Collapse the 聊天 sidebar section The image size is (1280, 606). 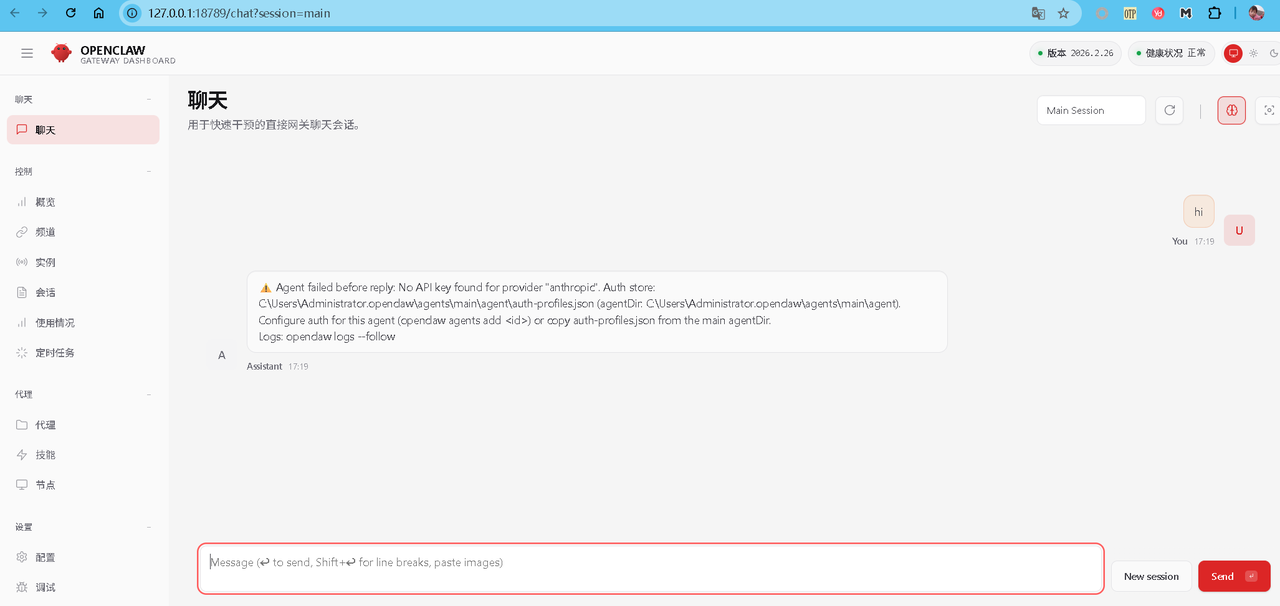tap(83, 99)
